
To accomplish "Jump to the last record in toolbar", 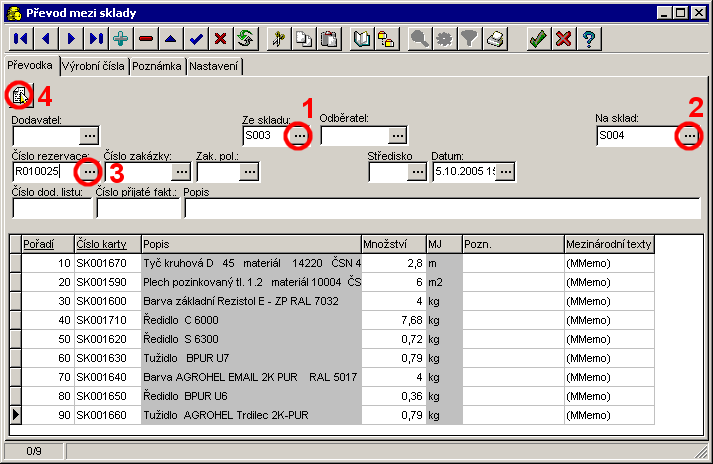I will click(x=96, y=39).
